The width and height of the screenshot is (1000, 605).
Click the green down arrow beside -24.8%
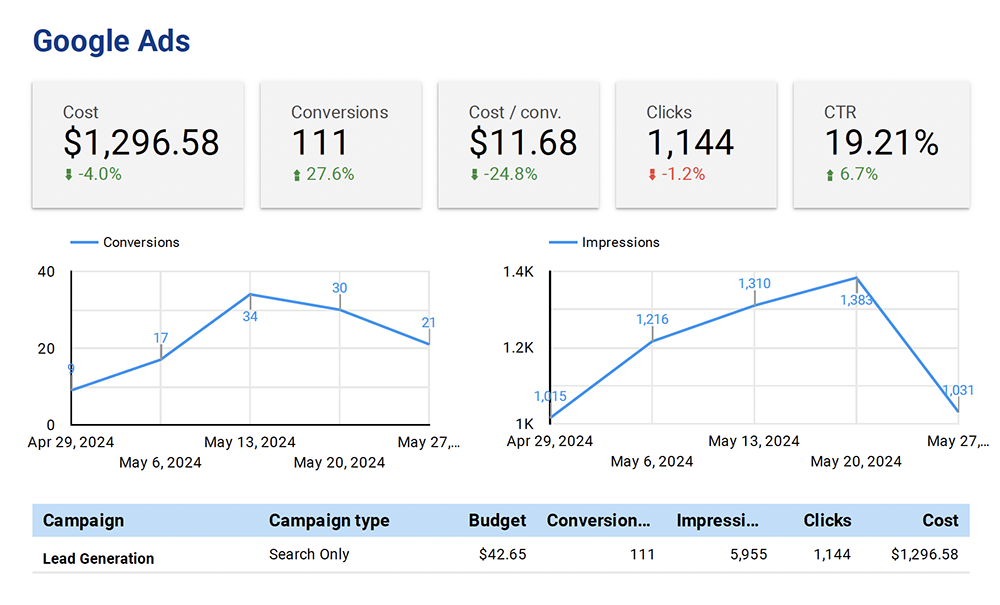(474, 175)
